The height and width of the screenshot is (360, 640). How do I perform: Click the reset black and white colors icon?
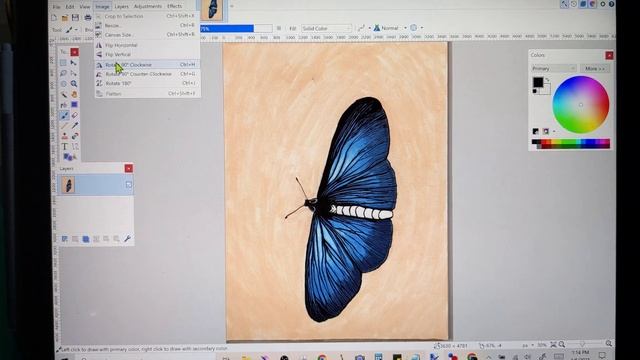pyautogui.click(x=535, y=91)
